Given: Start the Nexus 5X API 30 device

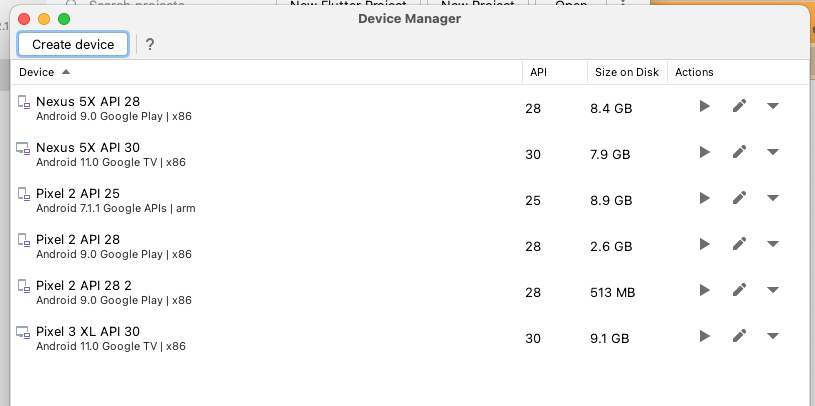Looking at the screenshot, I should [x=704, y=152].
